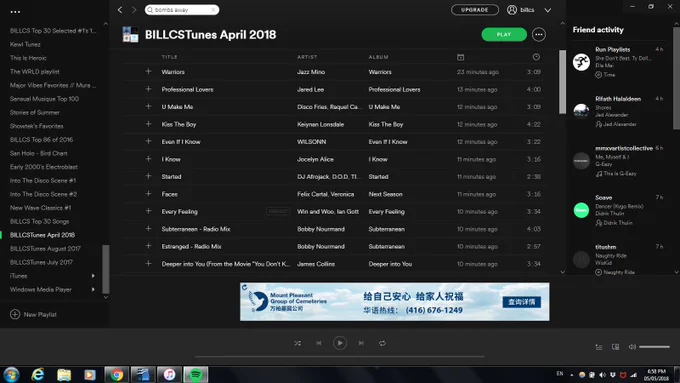Click the sidebar playlist scrollbar
The height and width of the screenshot is (383, 680).
point(105,269)
